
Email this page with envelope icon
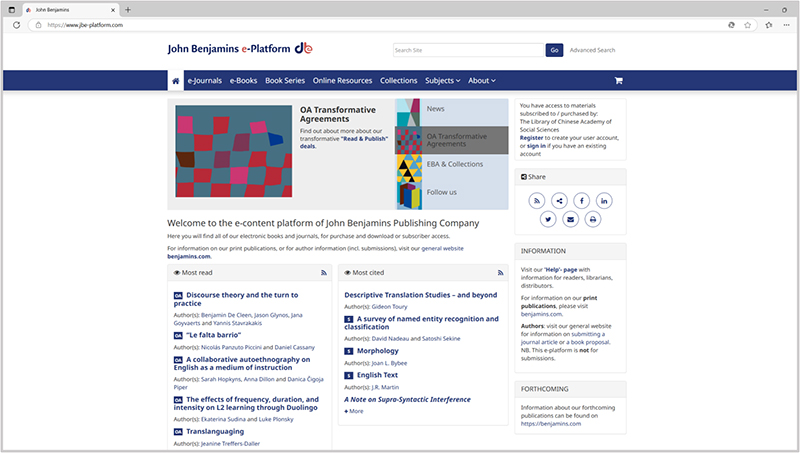pos(570,219)
